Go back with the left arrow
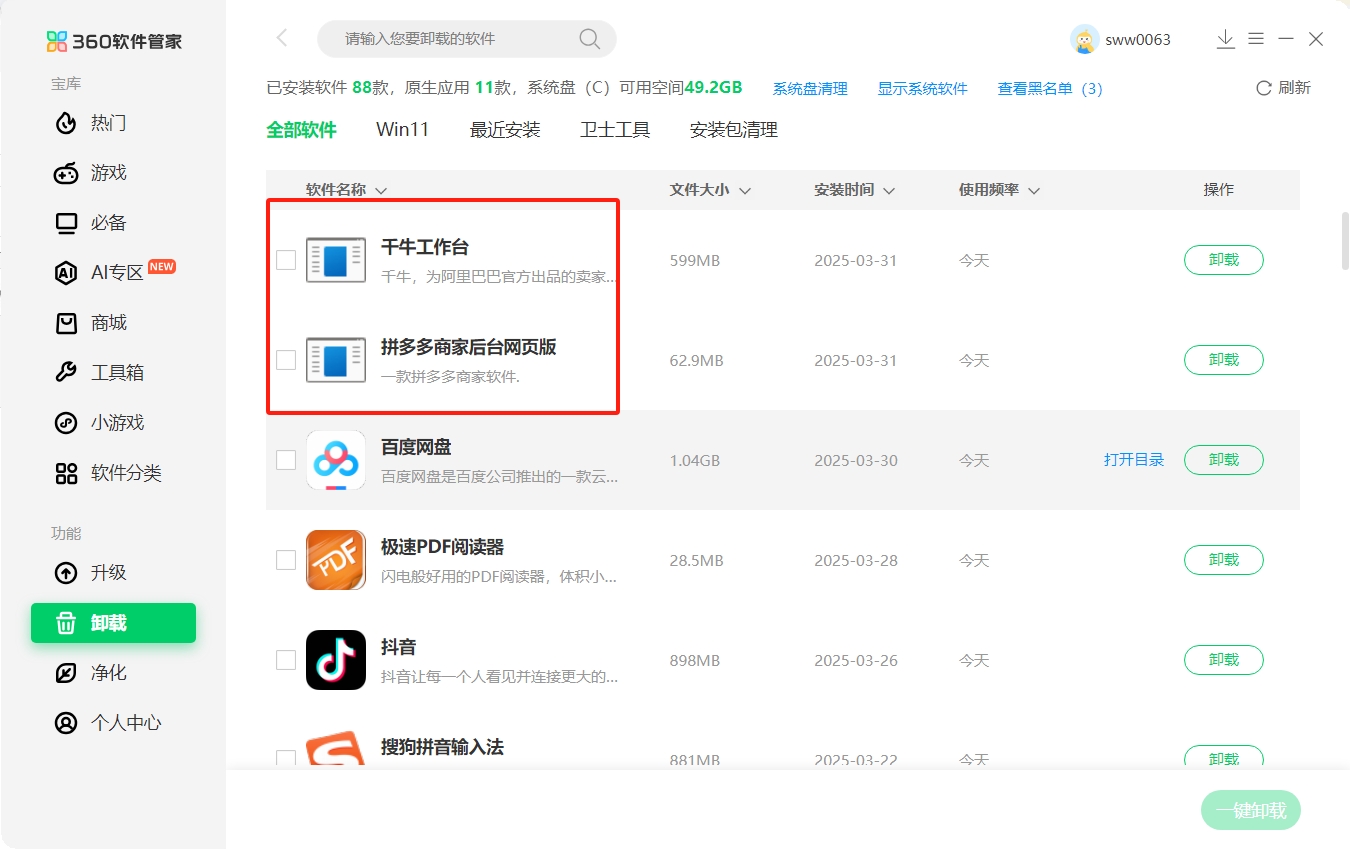1350x850 pixels. point(282,39)
